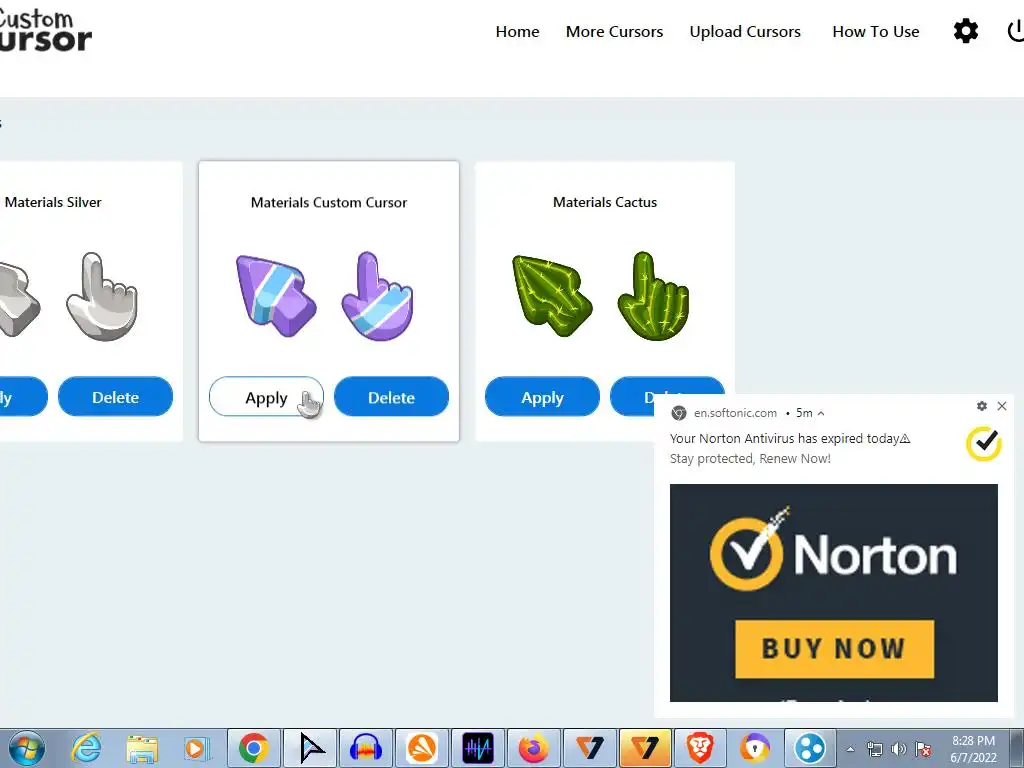The image size is (1024, 768).
Task: Open Audacity headphones icon in taskbar
Action: coord(366,748)
